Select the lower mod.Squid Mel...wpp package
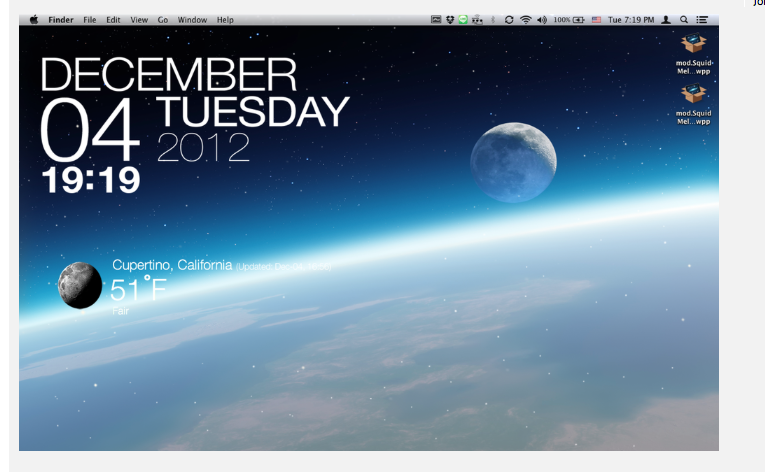This screenshot has width=765, height=472. [x=693, y=104]
